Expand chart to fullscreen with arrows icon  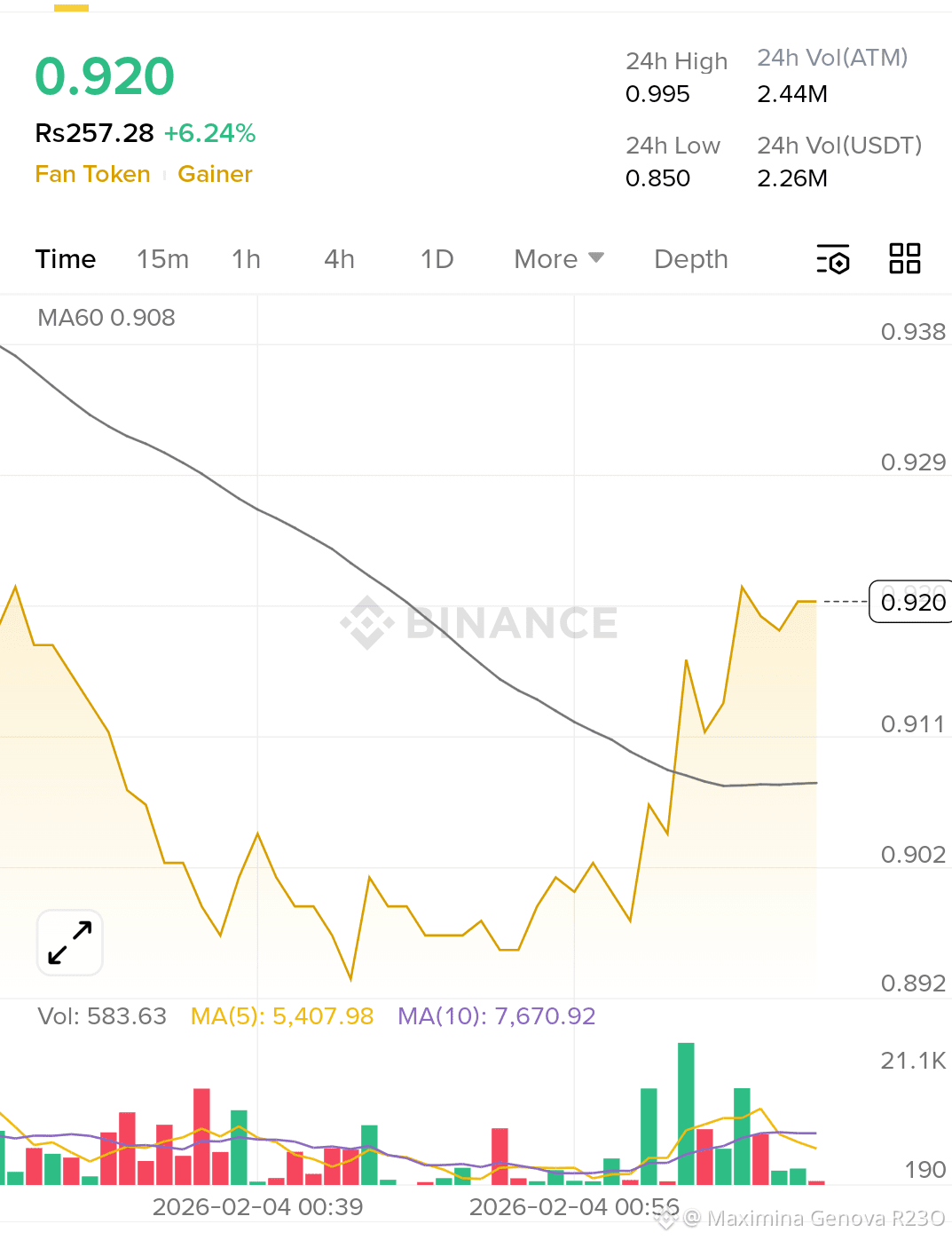click(70, 943)
